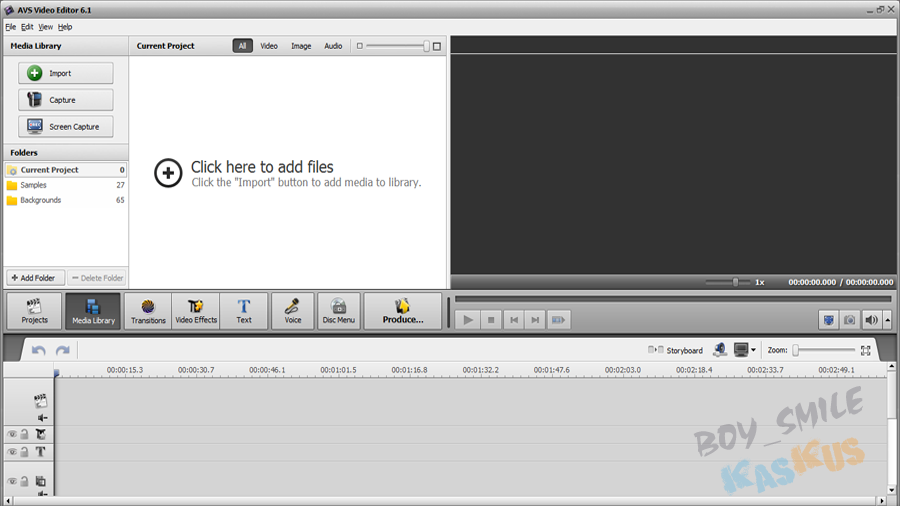Open the Video Effects panel
900x506 pixels.
pos(196,311)
